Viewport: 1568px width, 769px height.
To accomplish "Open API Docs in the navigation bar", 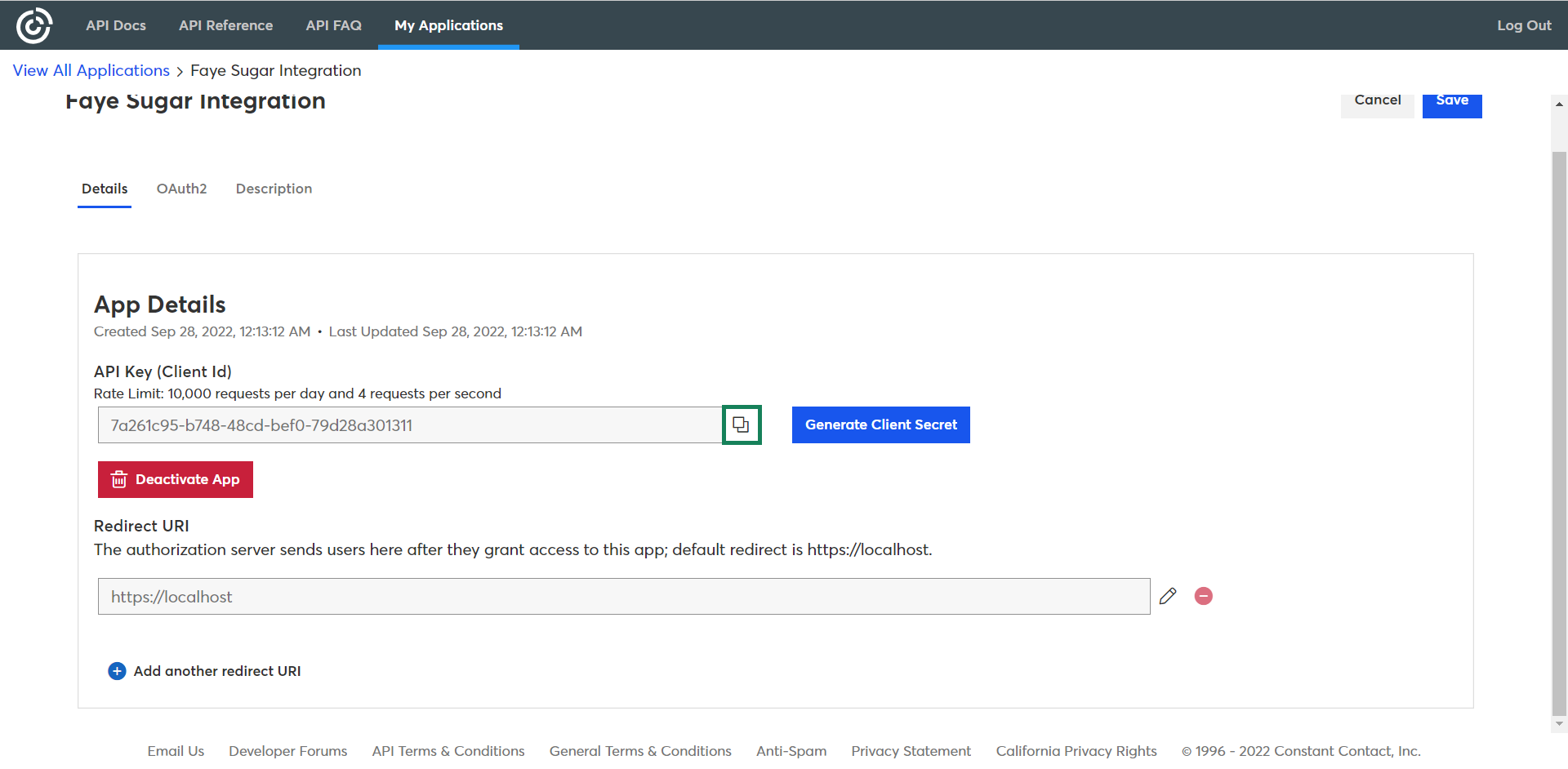I will tap(116, 25).
